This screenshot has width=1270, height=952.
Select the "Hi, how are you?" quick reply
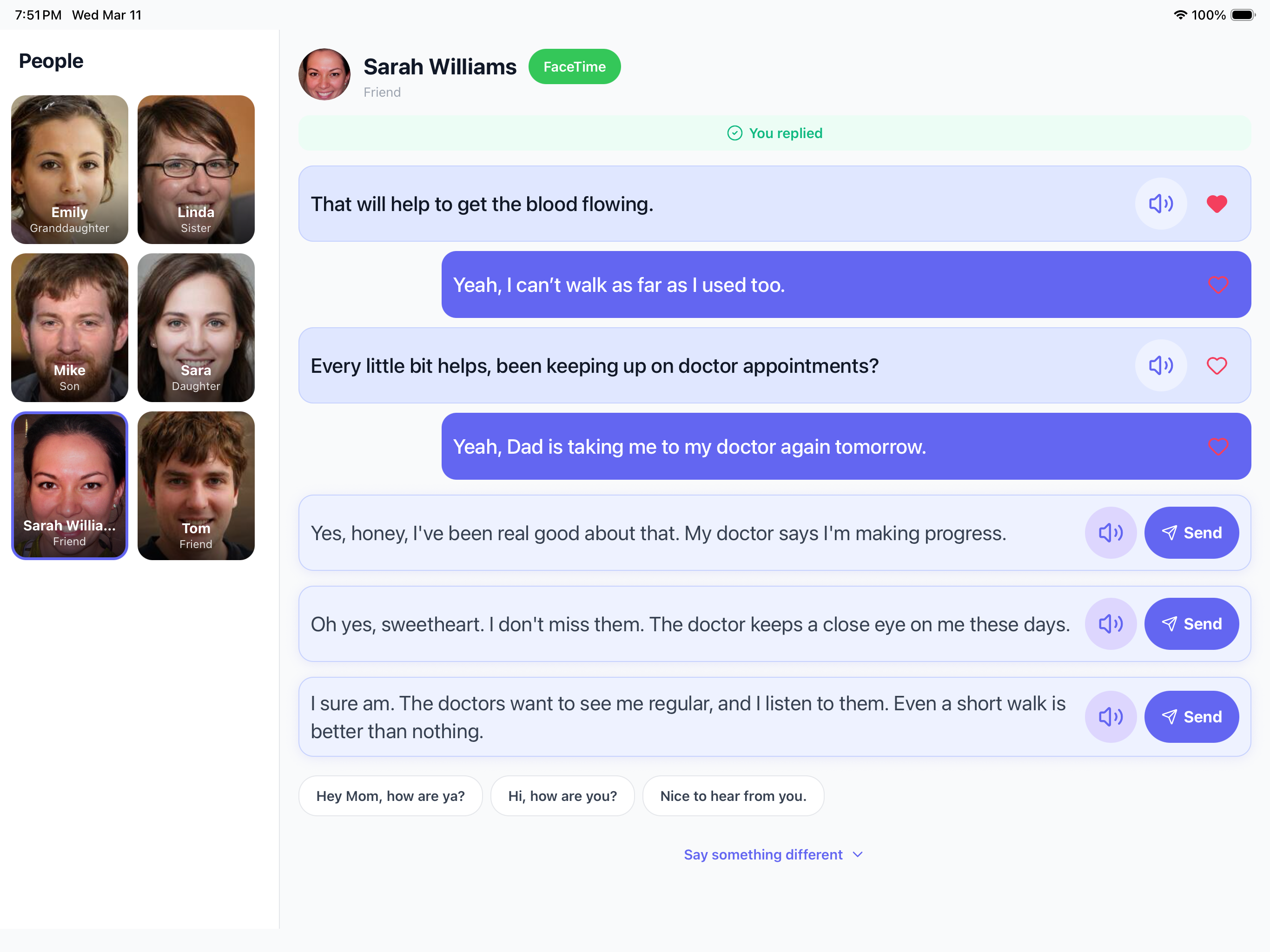(x=562, y=796)
